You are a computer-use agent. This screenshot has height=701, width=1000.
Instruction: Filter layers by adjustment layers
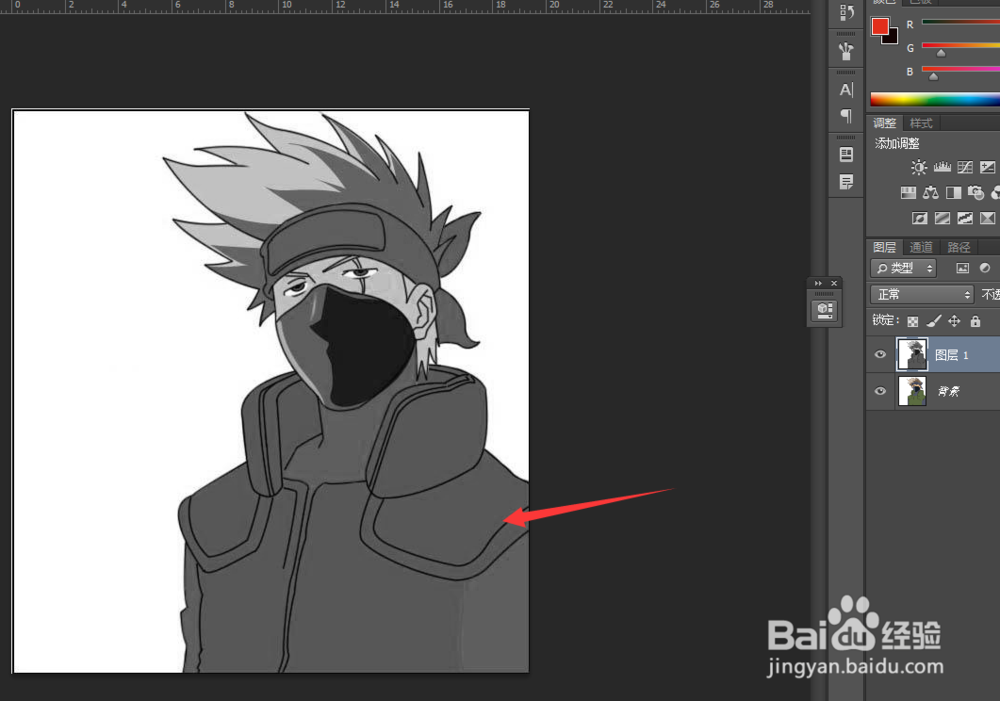point(985,269)
